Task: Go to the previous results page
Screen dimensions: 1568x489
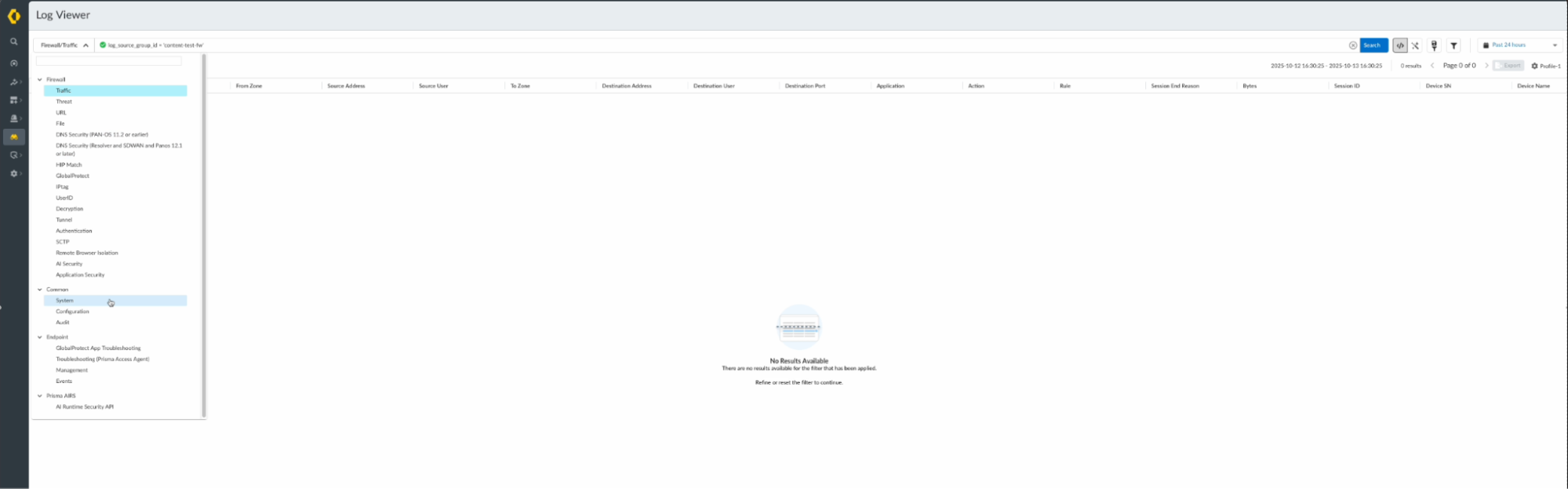Action: coord(1432,66)
